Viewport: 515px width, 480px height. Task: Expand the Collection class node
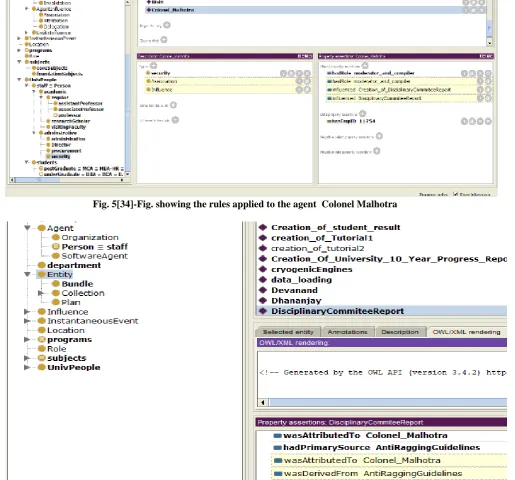(41, 293)
